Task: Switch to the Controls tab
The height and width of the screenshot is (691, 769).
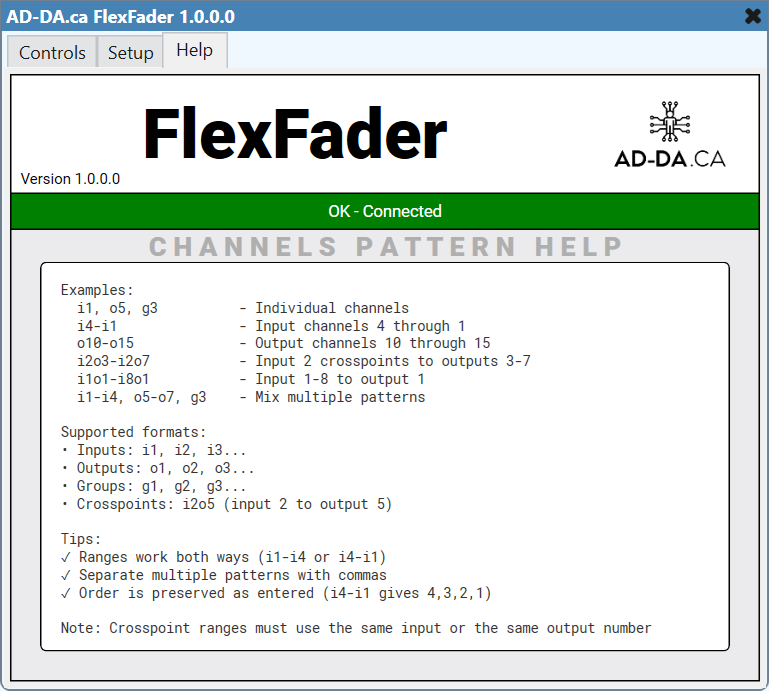Action: pos(52,53)
